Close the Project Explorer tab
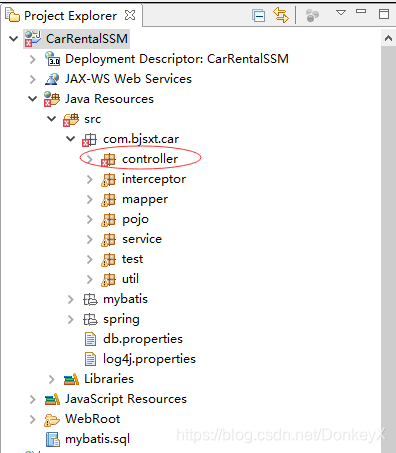Screen dimensions: 396x453 130,15
